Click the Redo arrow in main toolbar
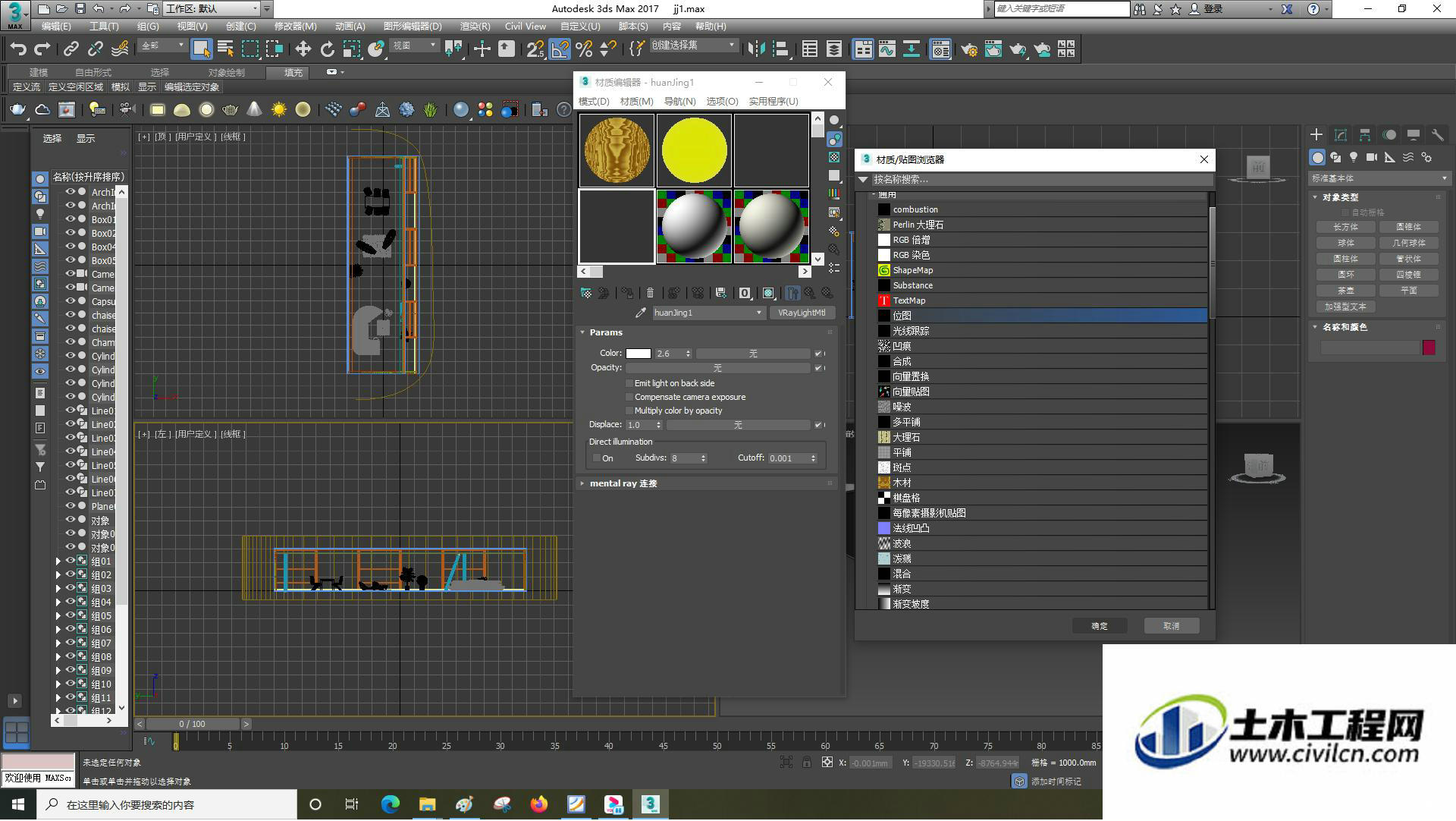Image resolution: width=1456 pixels, height=821 pixels. click(42, 49)
